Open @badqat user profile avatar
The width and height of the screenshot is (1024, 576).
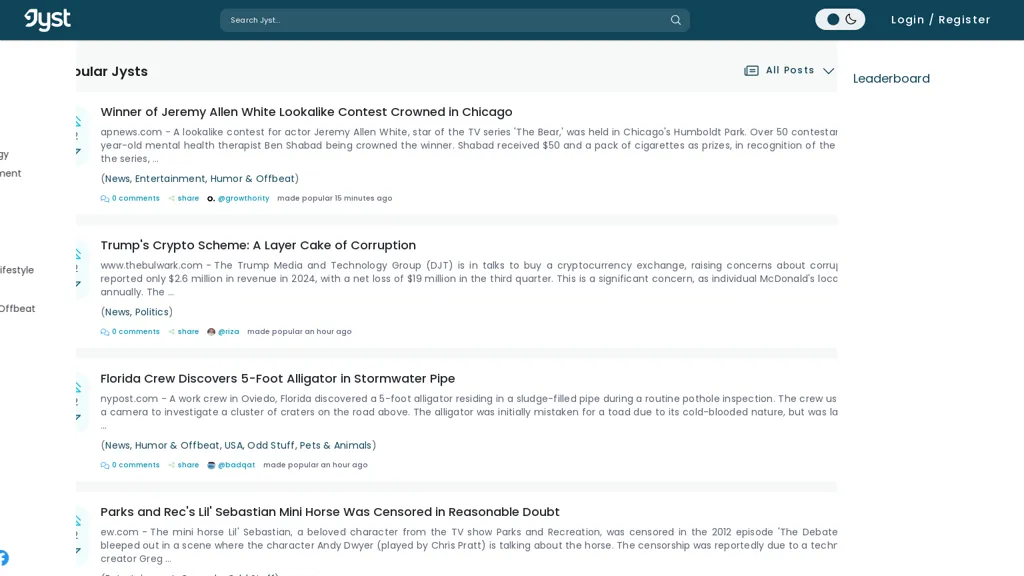[x=211, y=465]
